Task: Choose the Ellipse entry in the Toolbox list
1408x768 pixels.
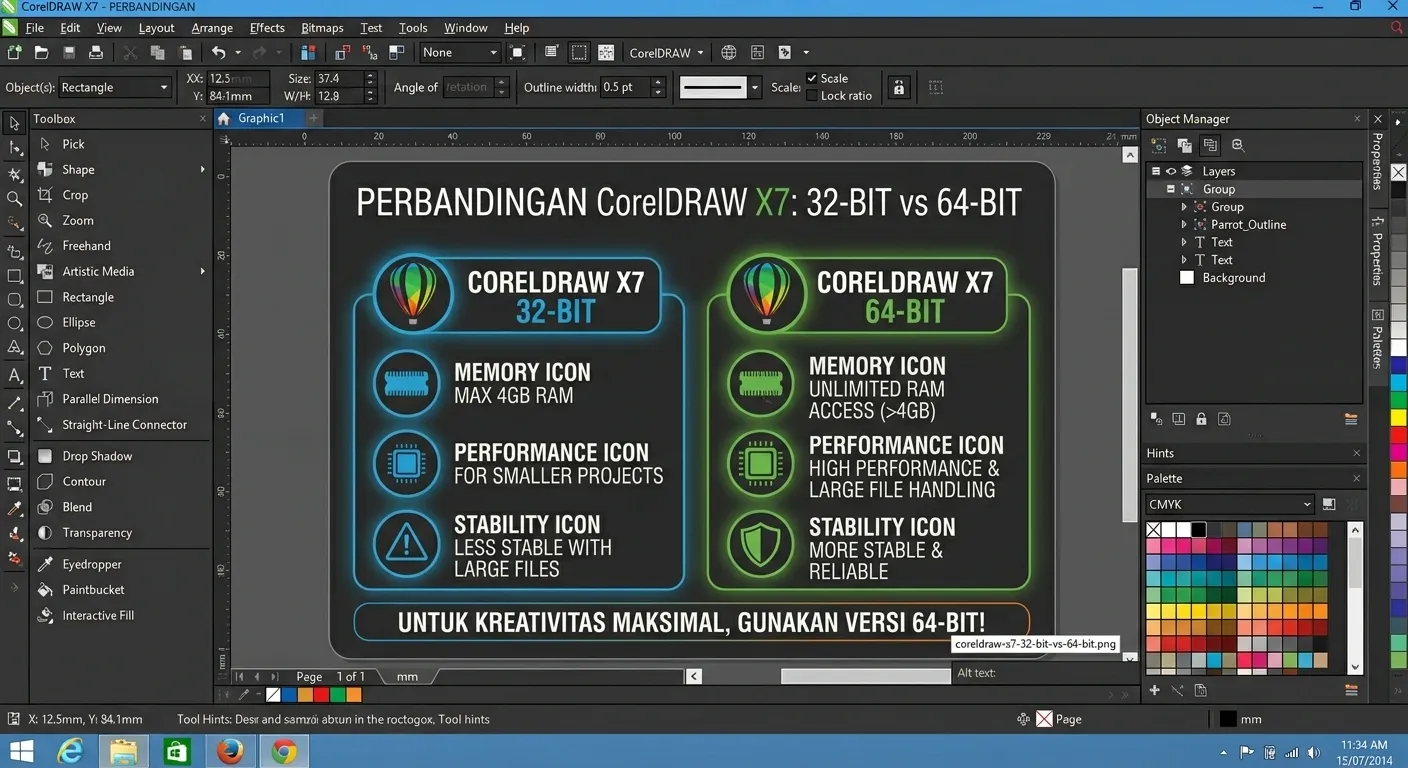Action: pyautogui.click(x=120, y=322)
